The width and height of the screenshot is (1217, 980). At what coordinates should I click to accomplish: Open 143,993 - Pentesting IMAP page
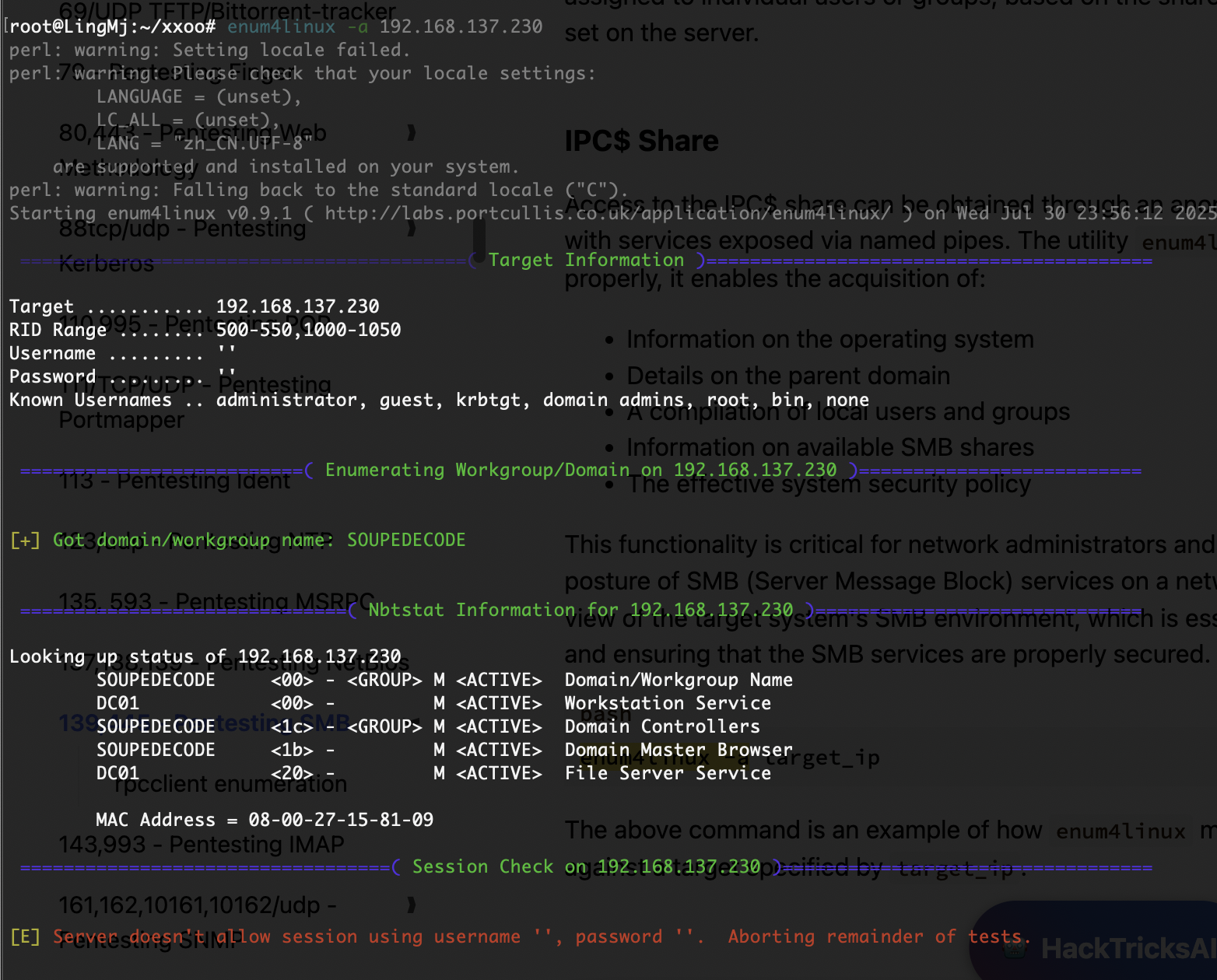tap(201, 844)
